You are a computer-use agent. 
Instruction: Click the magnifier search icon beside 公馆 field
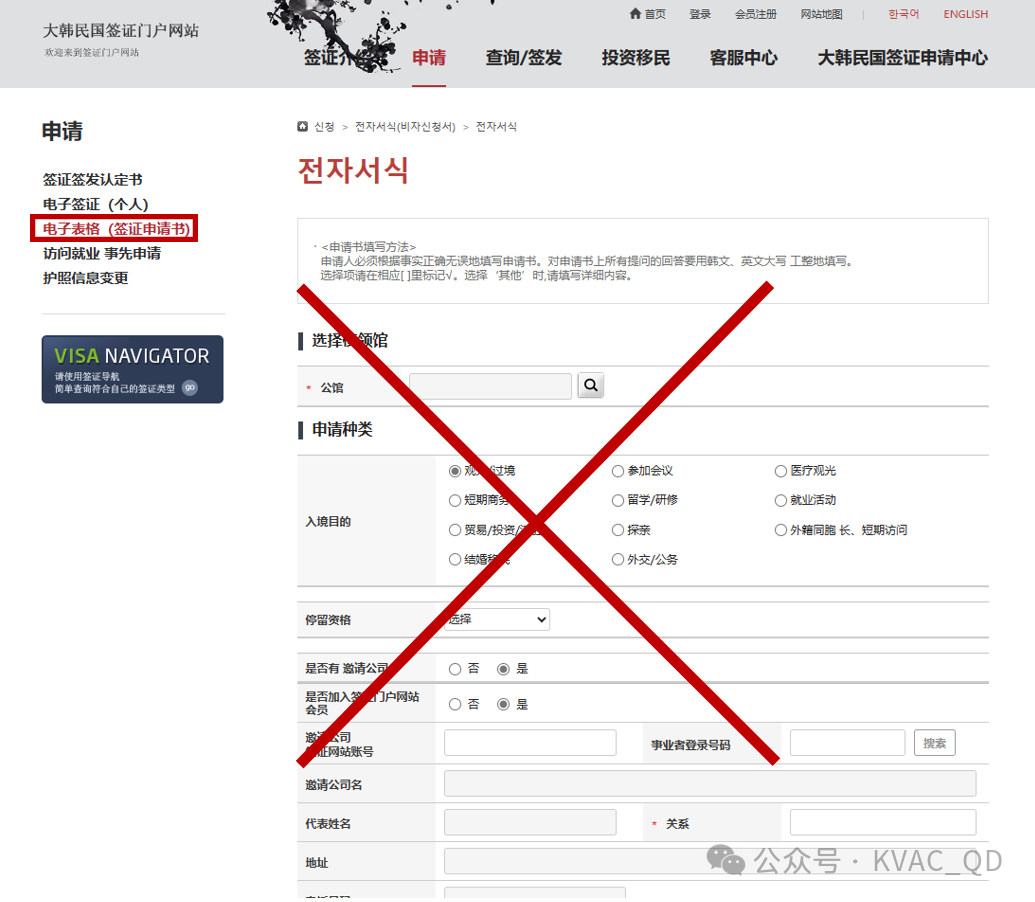coord(591,385)
